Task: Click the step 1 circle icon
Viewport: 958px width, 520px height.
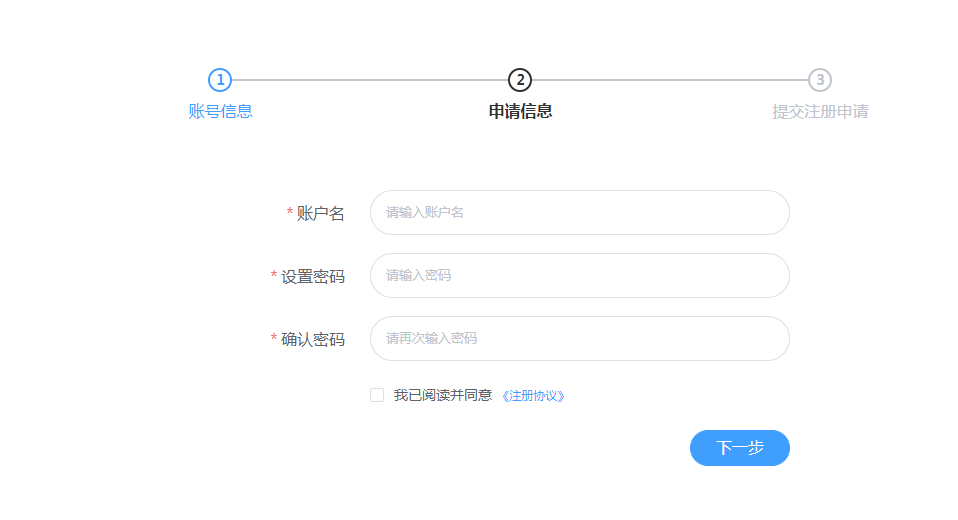Action: 220,80
